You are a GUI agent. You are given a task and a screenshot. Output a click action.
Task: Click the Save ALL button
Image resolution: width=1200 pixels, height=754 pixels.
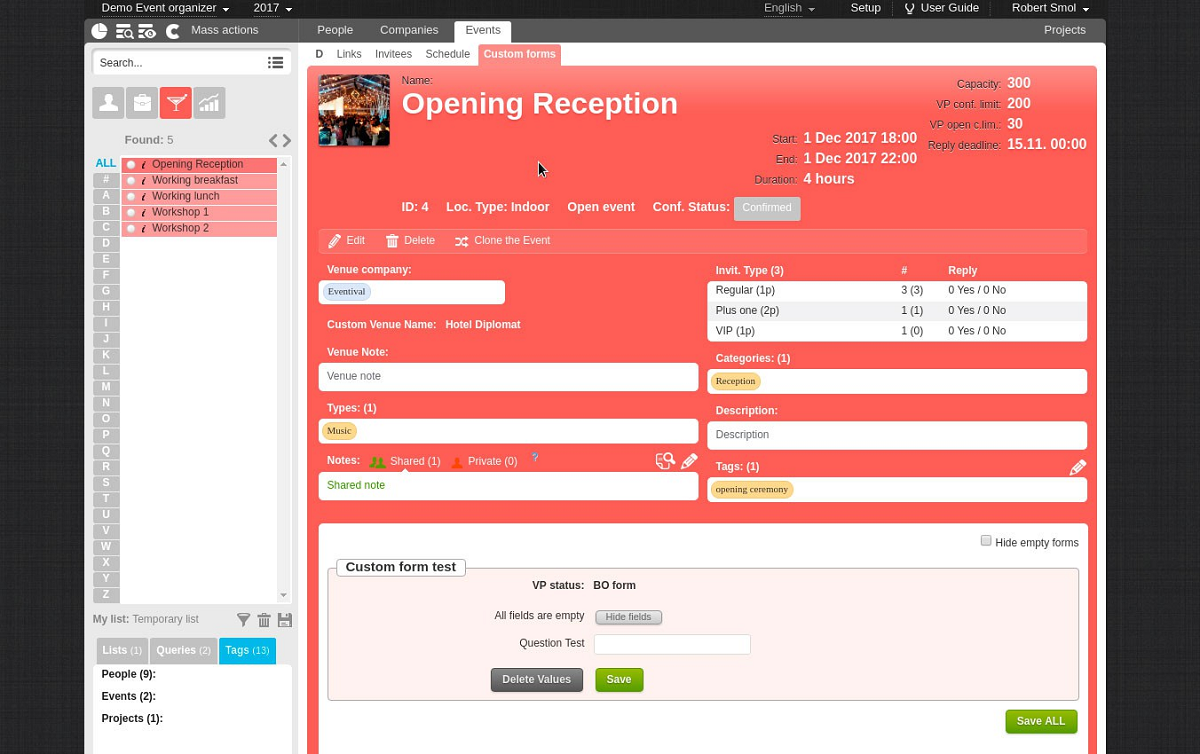point(1041,721)
